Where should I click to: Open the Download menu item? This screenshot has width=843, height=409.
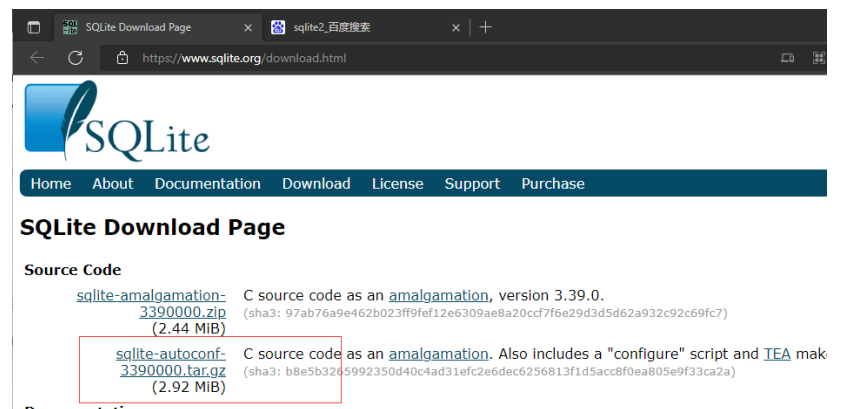point(316,184)
